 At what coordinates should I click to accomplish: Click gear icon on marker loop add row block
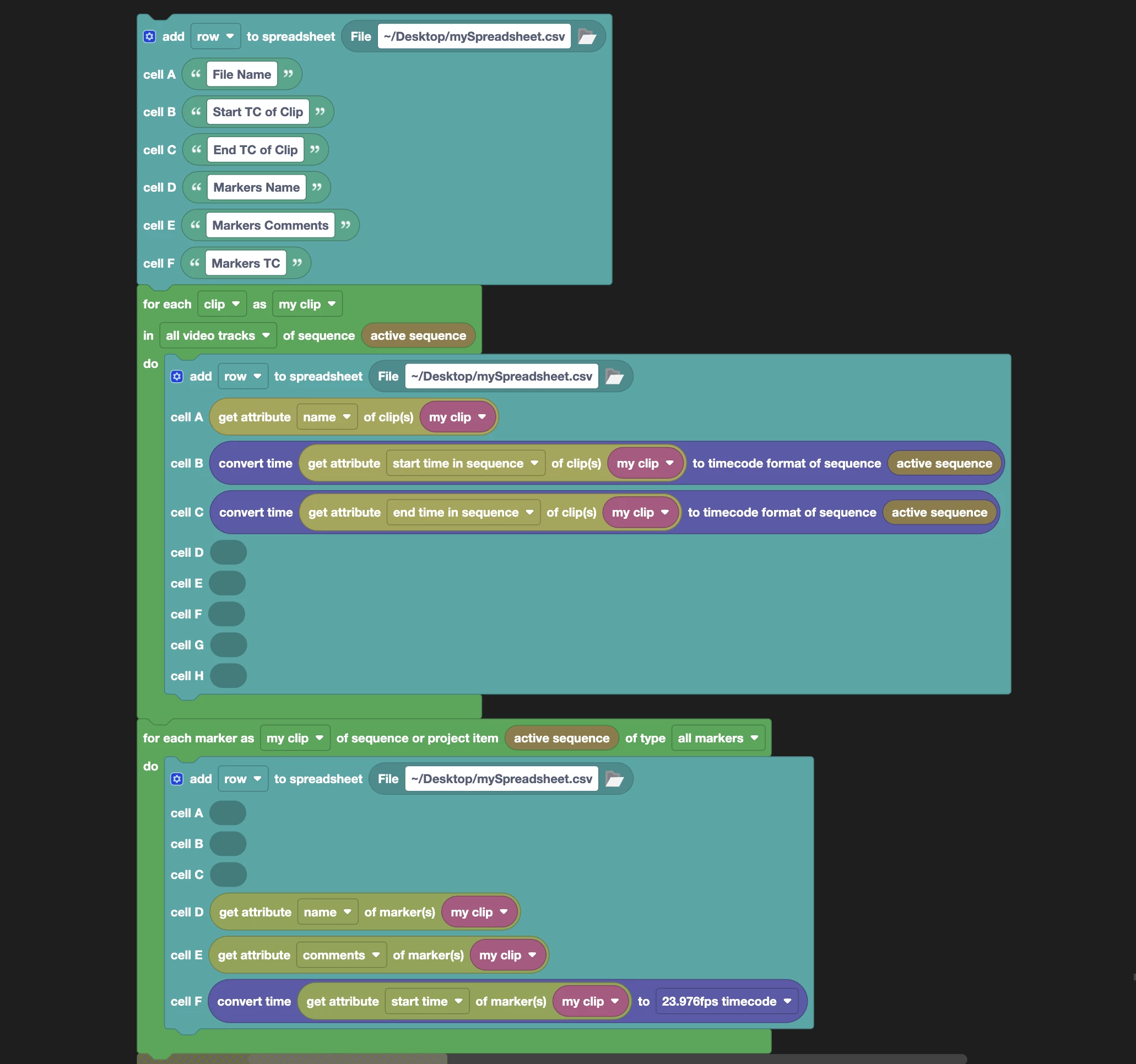click(x=177, y=779)
